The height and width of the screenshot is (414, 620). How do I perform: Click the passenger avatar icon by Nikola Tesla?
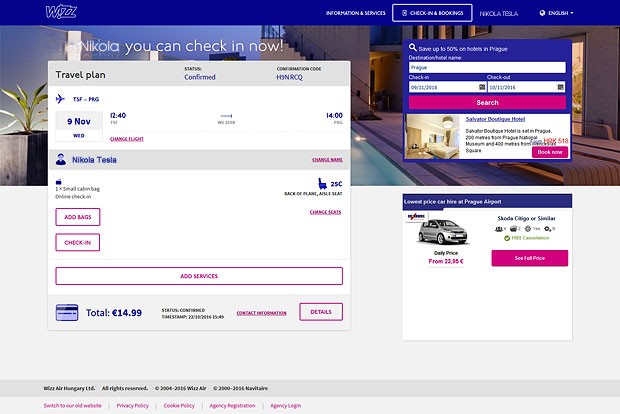(61, 159)
